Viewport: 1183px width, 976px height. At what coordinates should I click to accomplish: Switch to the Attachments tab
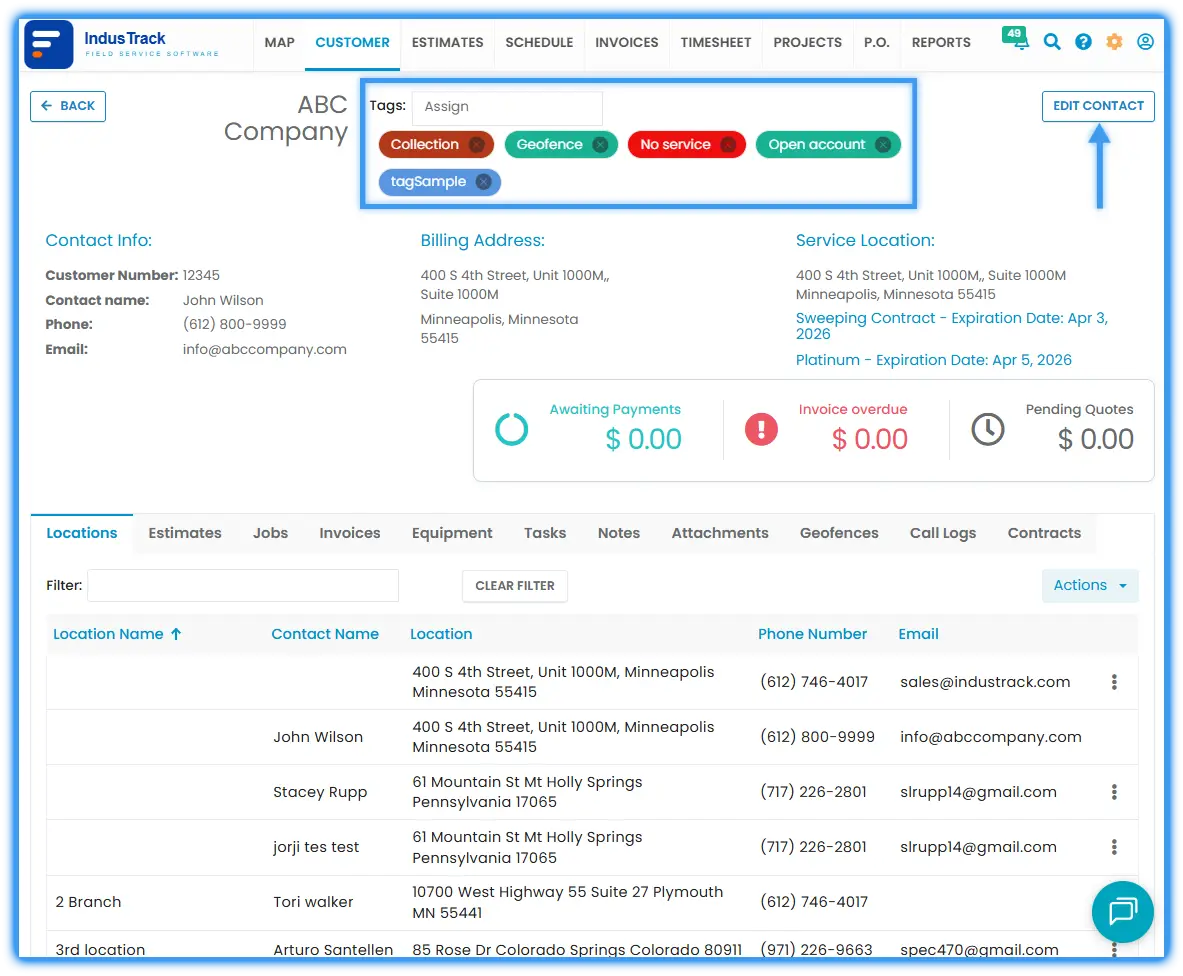tap(720, 533)
